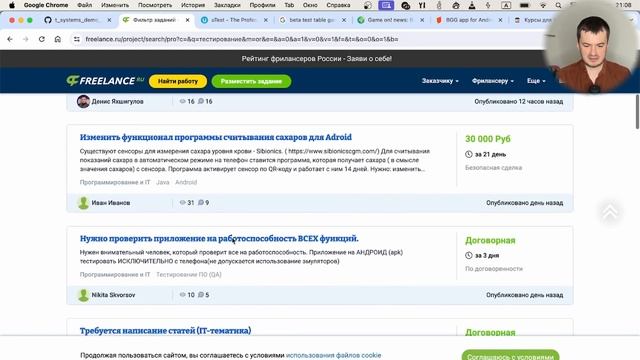Screen dimensions: 640x360
Task: Click the page vertical scrollbar
Action: pos(637,112)
